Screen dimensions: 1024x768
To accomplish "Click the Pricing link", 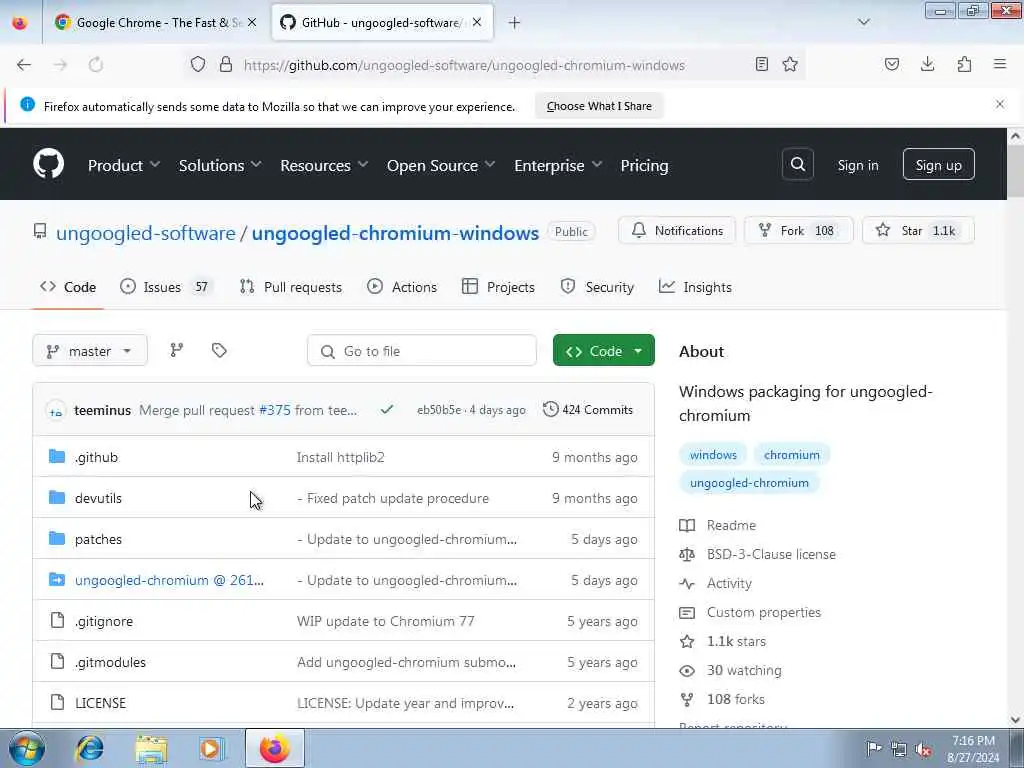I will 644,165.
